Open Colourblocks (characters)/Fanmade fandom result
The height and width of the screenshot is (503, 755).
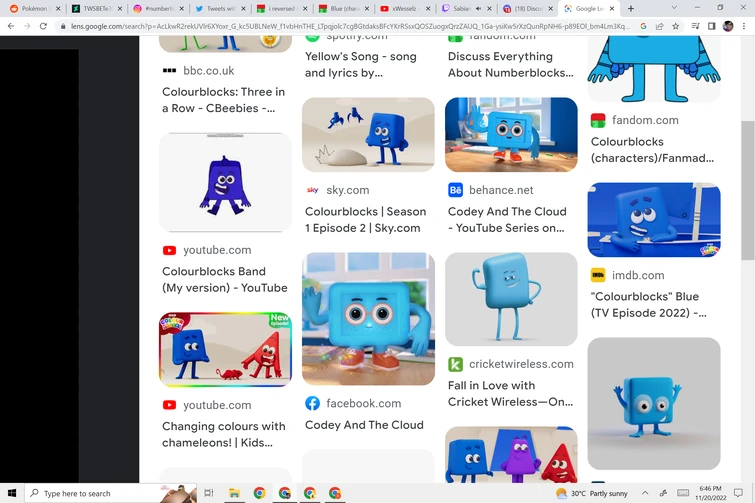(652, 150)
